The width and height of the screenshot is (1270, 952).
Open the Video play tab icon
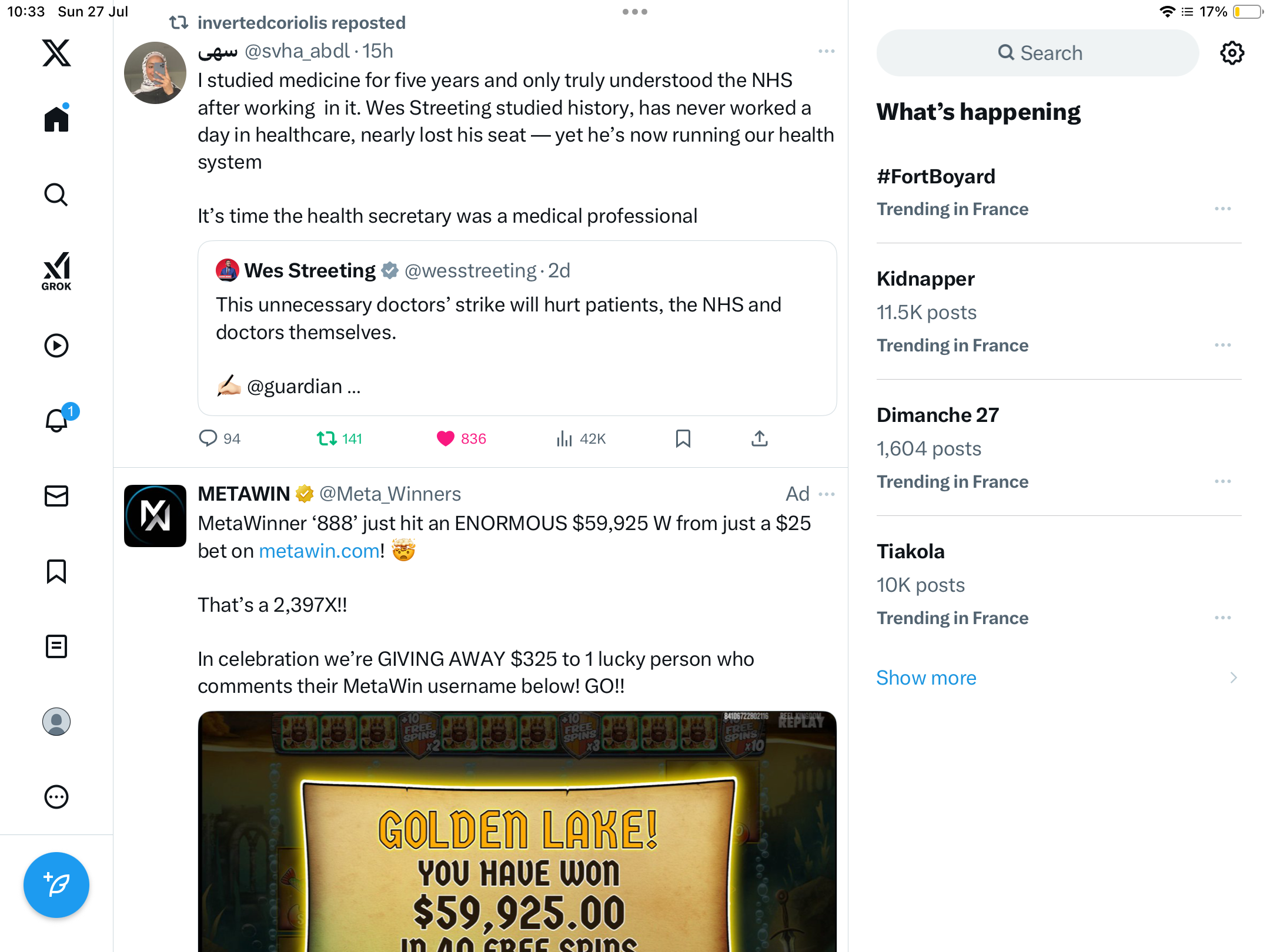coord(56,346)
